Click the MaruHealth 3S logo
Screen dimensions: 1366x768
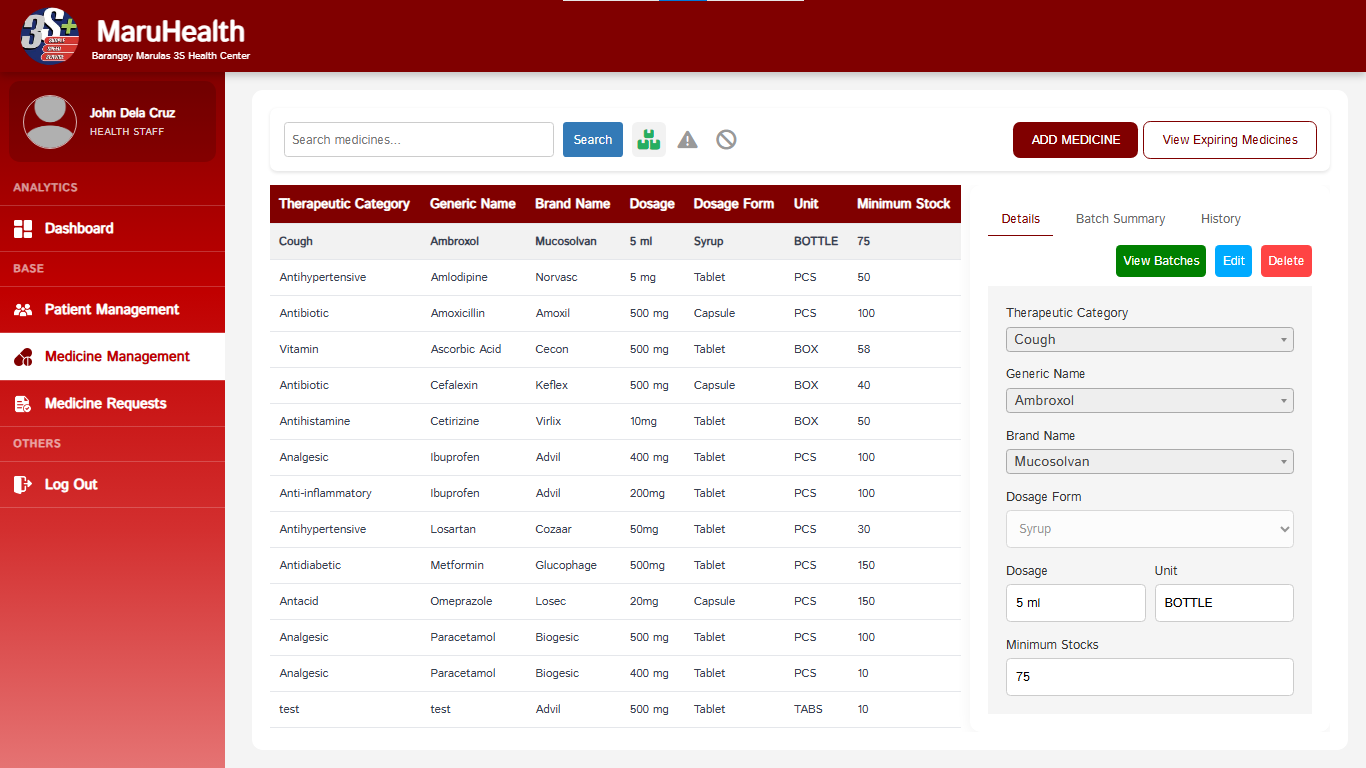click(50, 36)
